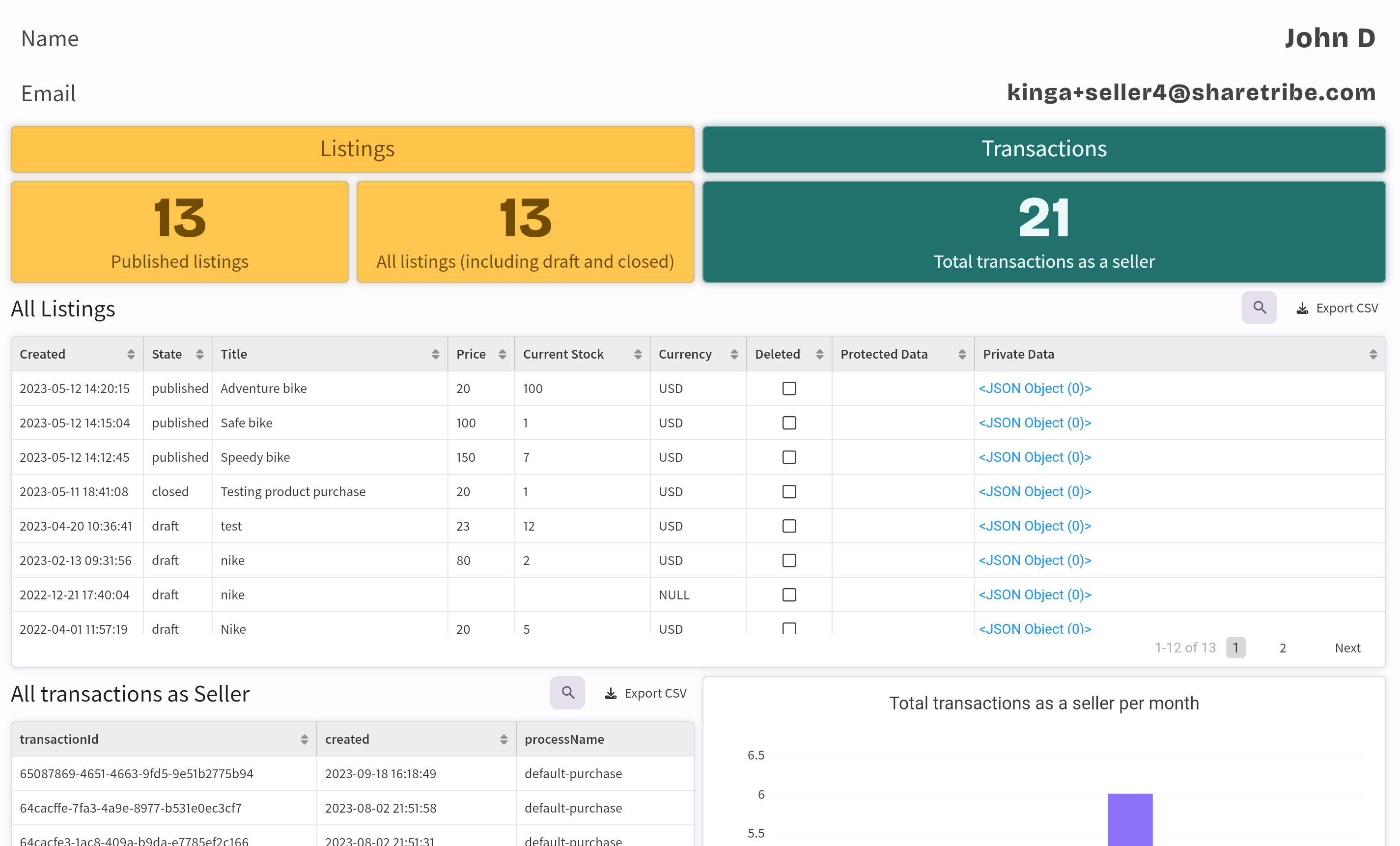Viewport: 1400px width, 846px height.
Task: Click the name John D
Action: (1330, 38)
